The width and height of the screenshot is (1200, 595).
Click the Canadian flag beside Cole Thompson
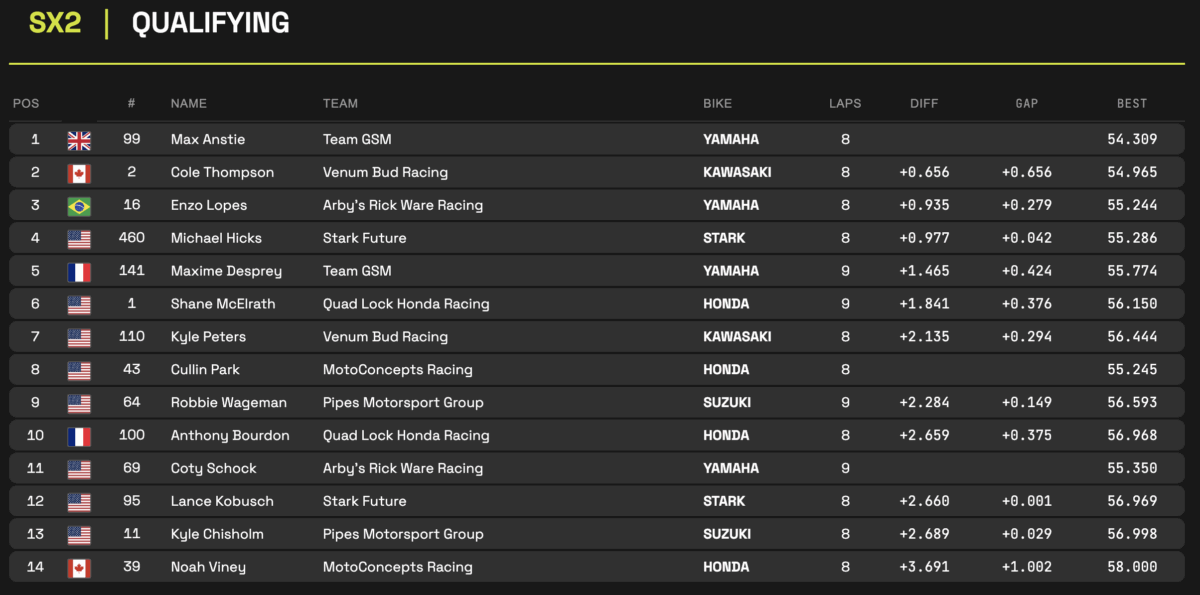tap(79, 173)
